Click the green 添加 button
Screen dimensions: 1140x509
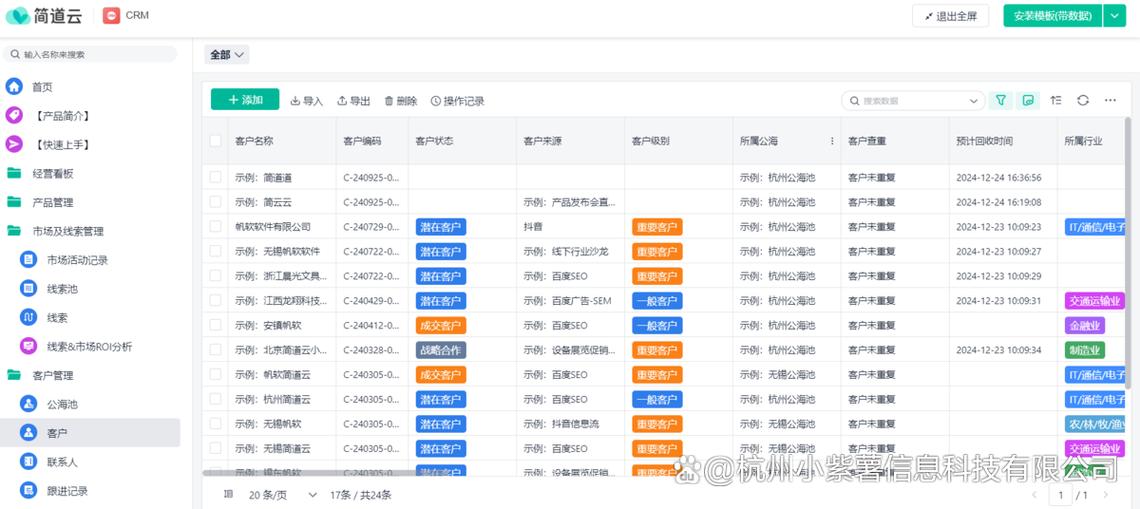245,100
